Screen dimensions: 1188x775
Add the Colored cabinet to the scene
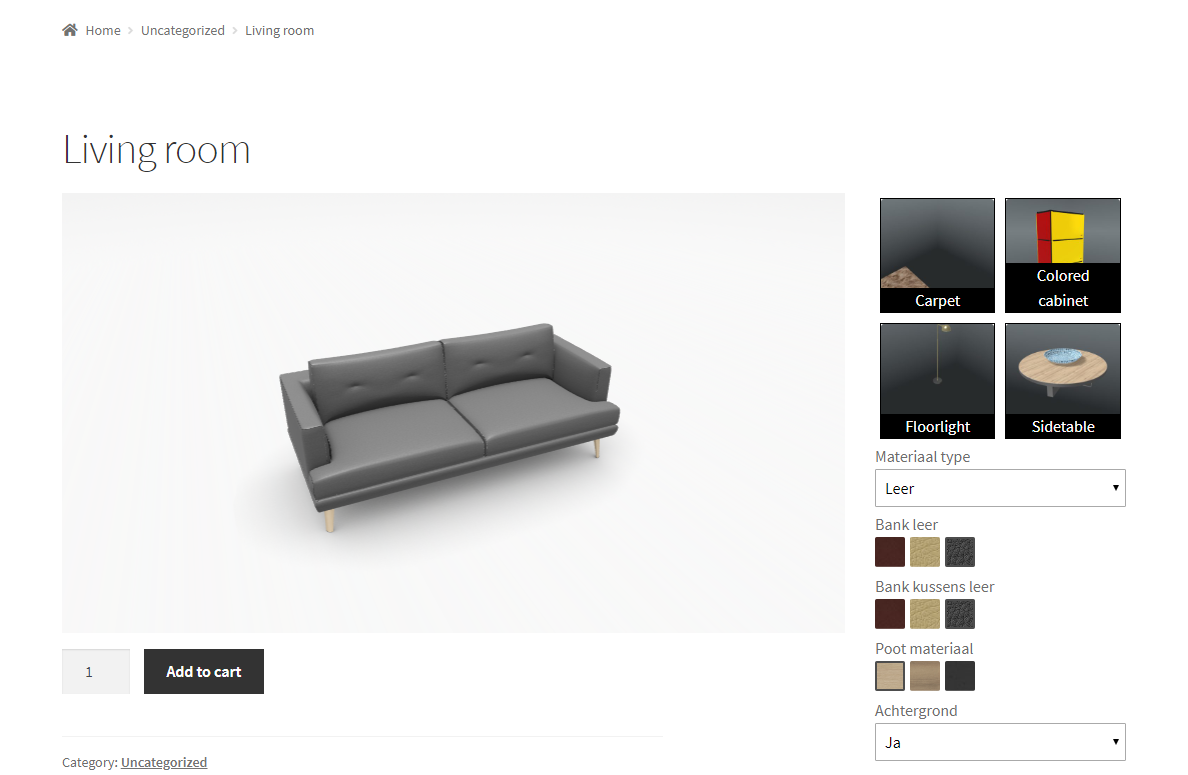pyautogui.click(x=1063, y=255)
